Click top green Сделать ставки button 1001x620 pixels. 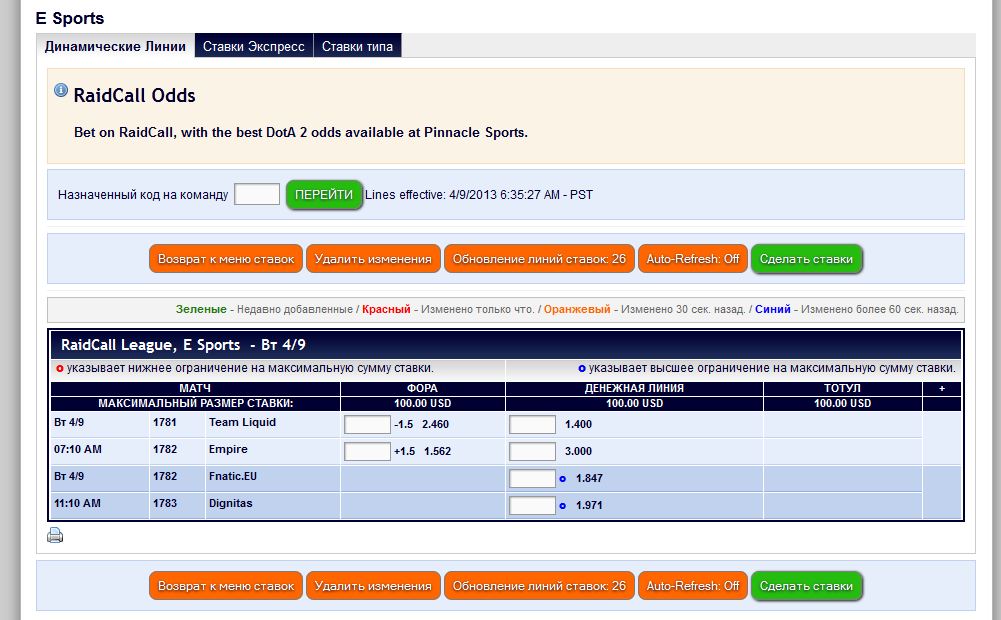(x=806, y=259)
